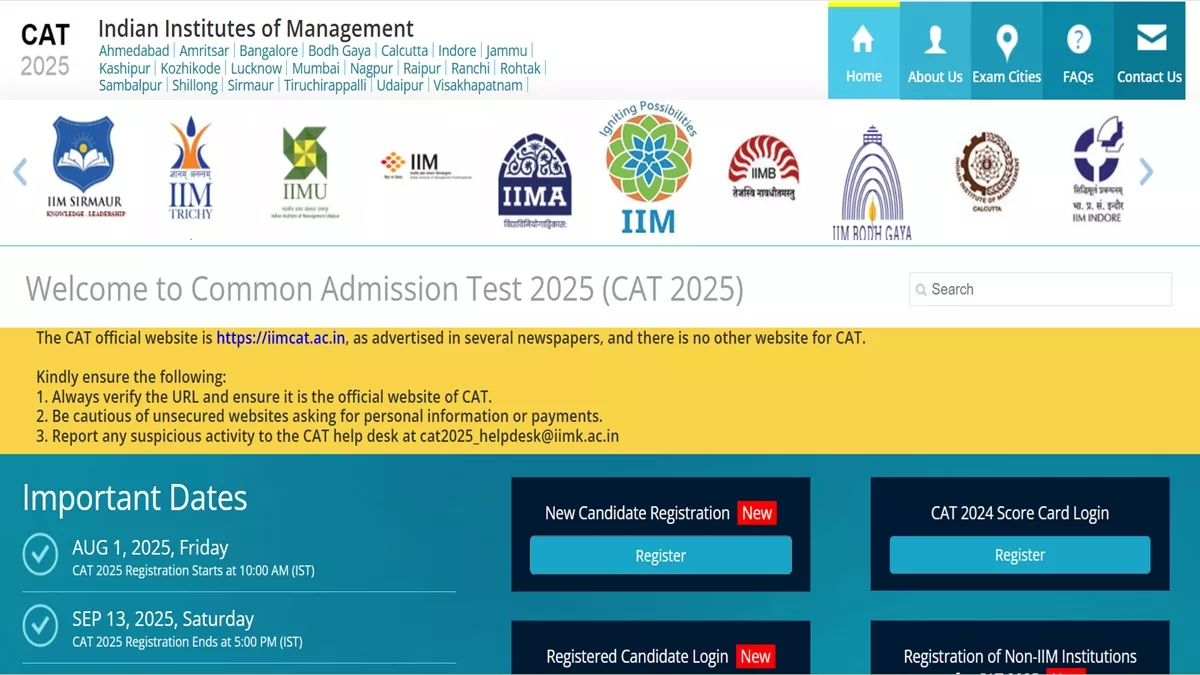Show previous logos with left carousel arrow
Image resolution: width=1200 pixels, height=675 pixels.
point(20,171)
